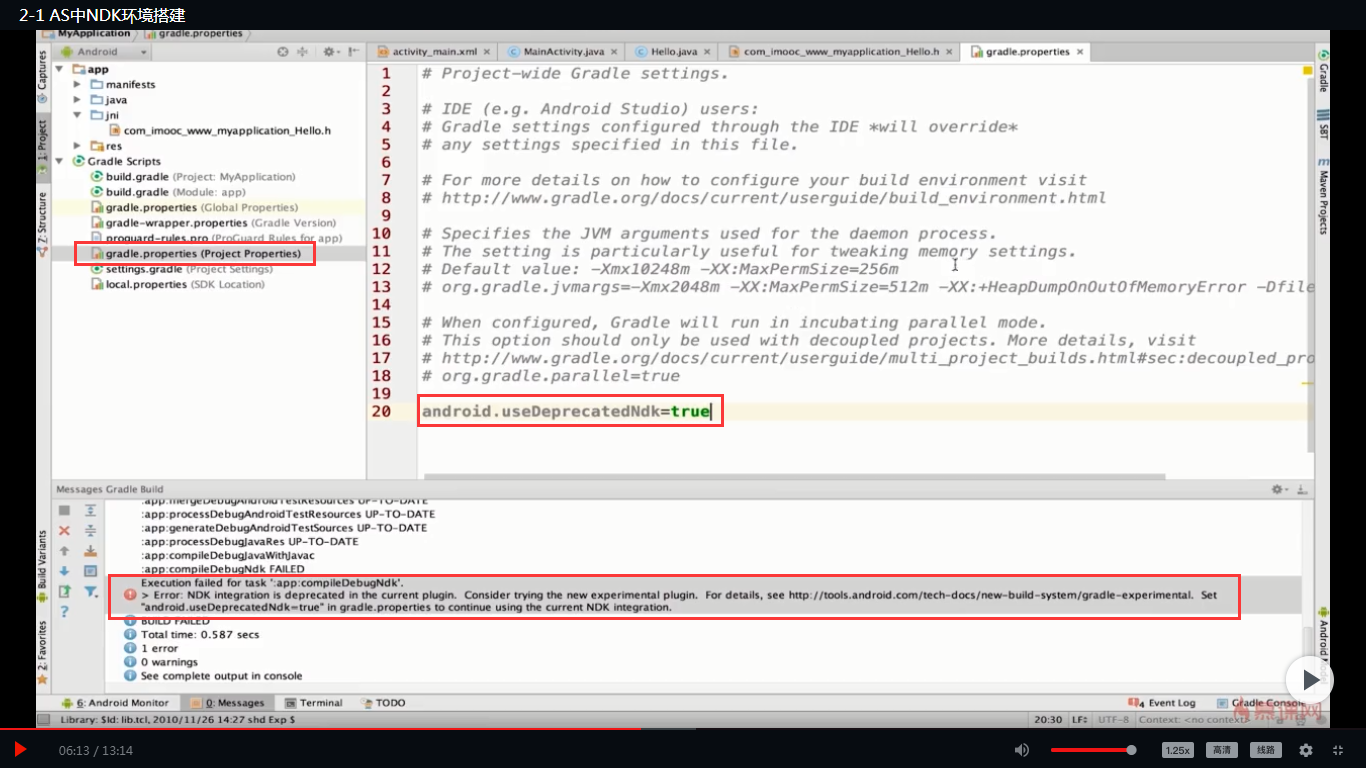The height and width of the screenshot is (768, 1366).
Task: Open the video player settings gear
Action: pyautogui.click(x=1306, y=750)
